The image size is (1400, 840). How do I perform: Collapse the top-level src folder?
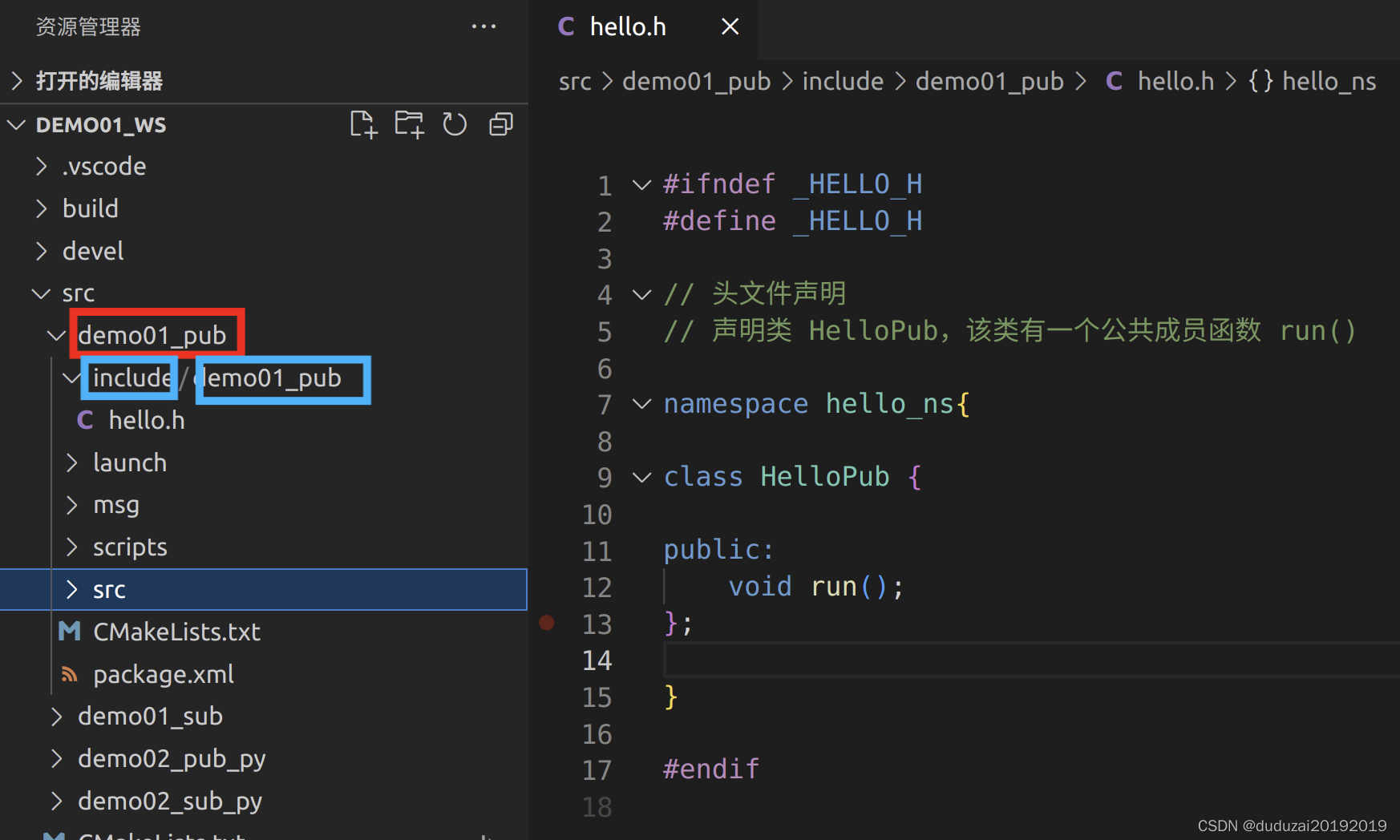click(41, 293)
